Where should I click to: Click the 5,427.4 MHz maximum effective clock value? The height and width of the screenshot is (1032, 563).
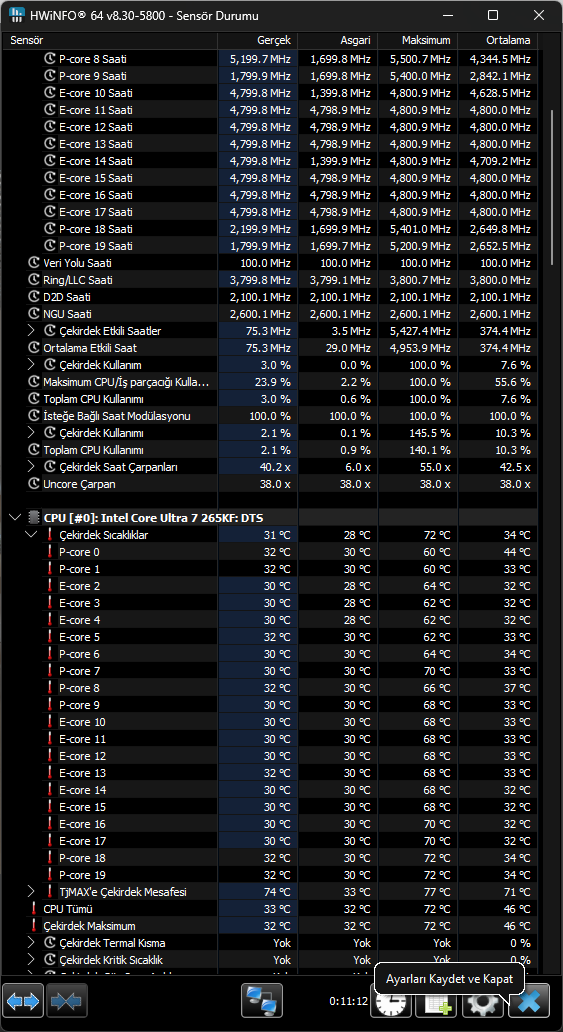coord(420,330)
